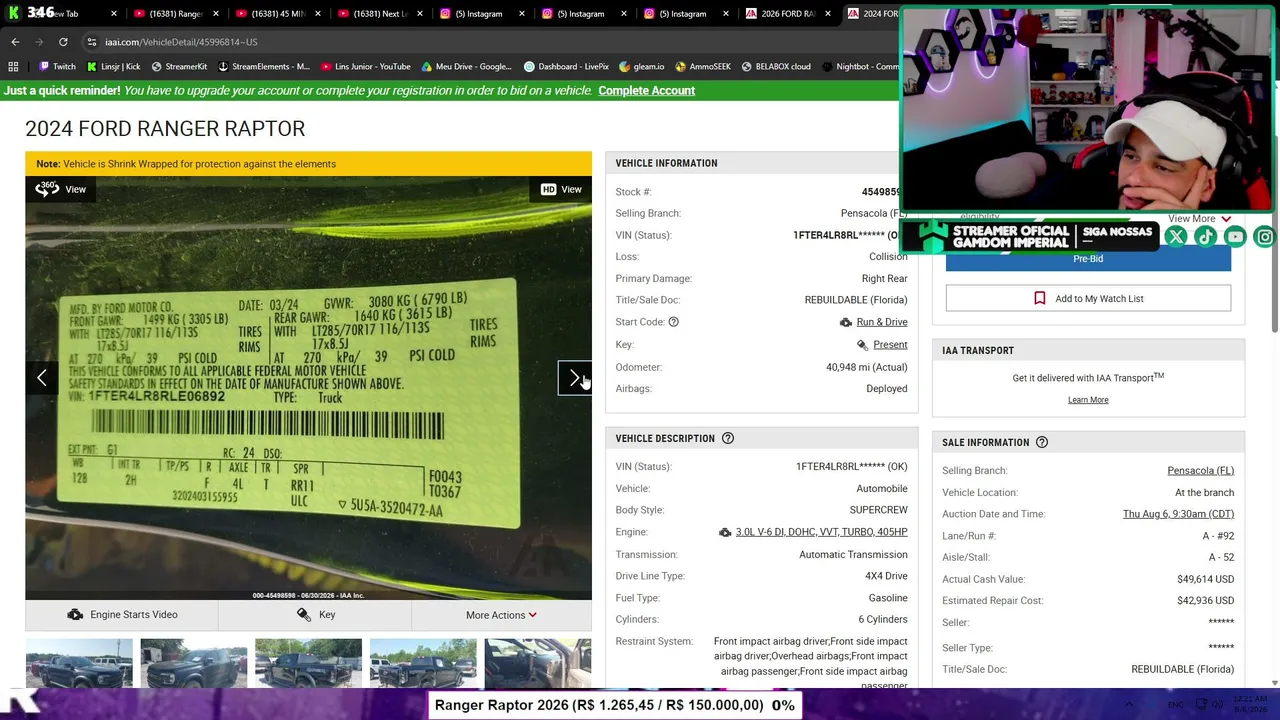Reload the IAAI page
The image size is (1280, 720).
point(63,42)
